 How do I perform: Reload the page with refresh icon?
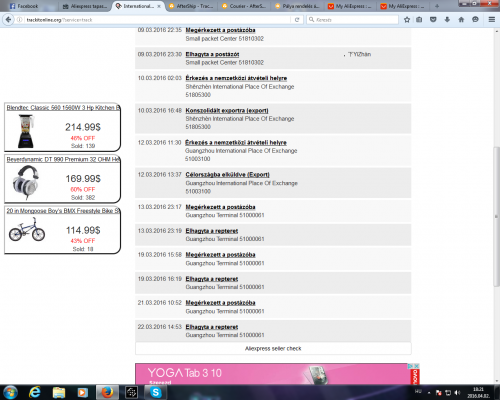coord(297,20)
